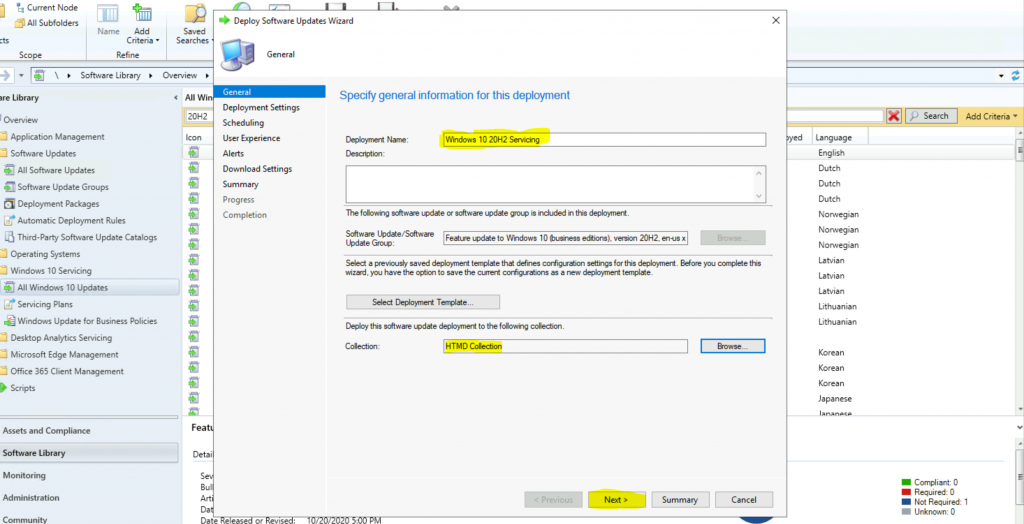Viewport: 1024px width, 524px height.
Task: Open the Overview node in Software Library
Action: (x=20, y=120)
